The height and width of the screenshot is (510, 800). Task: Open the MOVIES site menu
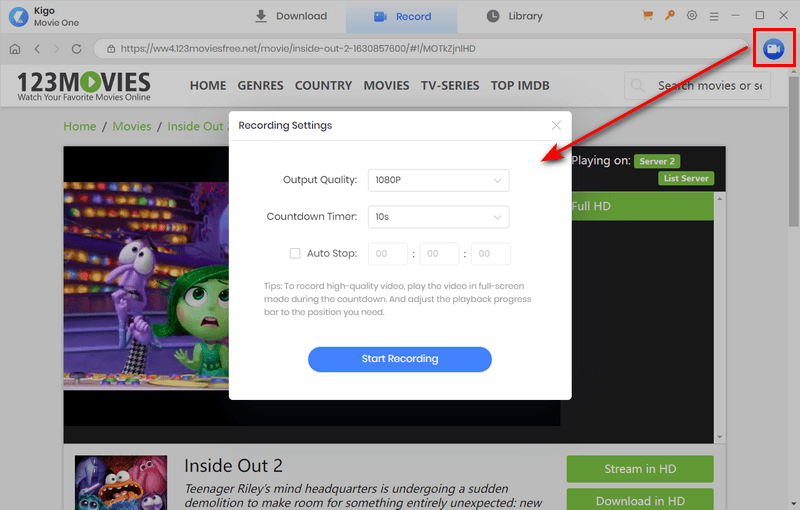click(x=386, y=86)
